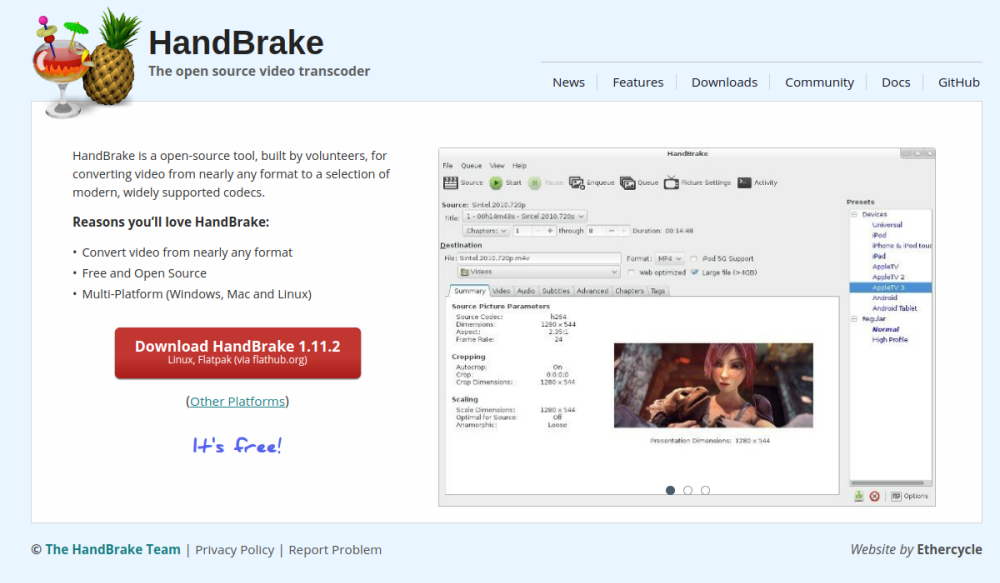Image resolution: width=1000 pixels, height=583 pixels.
Task: Open the Other Platforms link
Action: click(237, 401)
